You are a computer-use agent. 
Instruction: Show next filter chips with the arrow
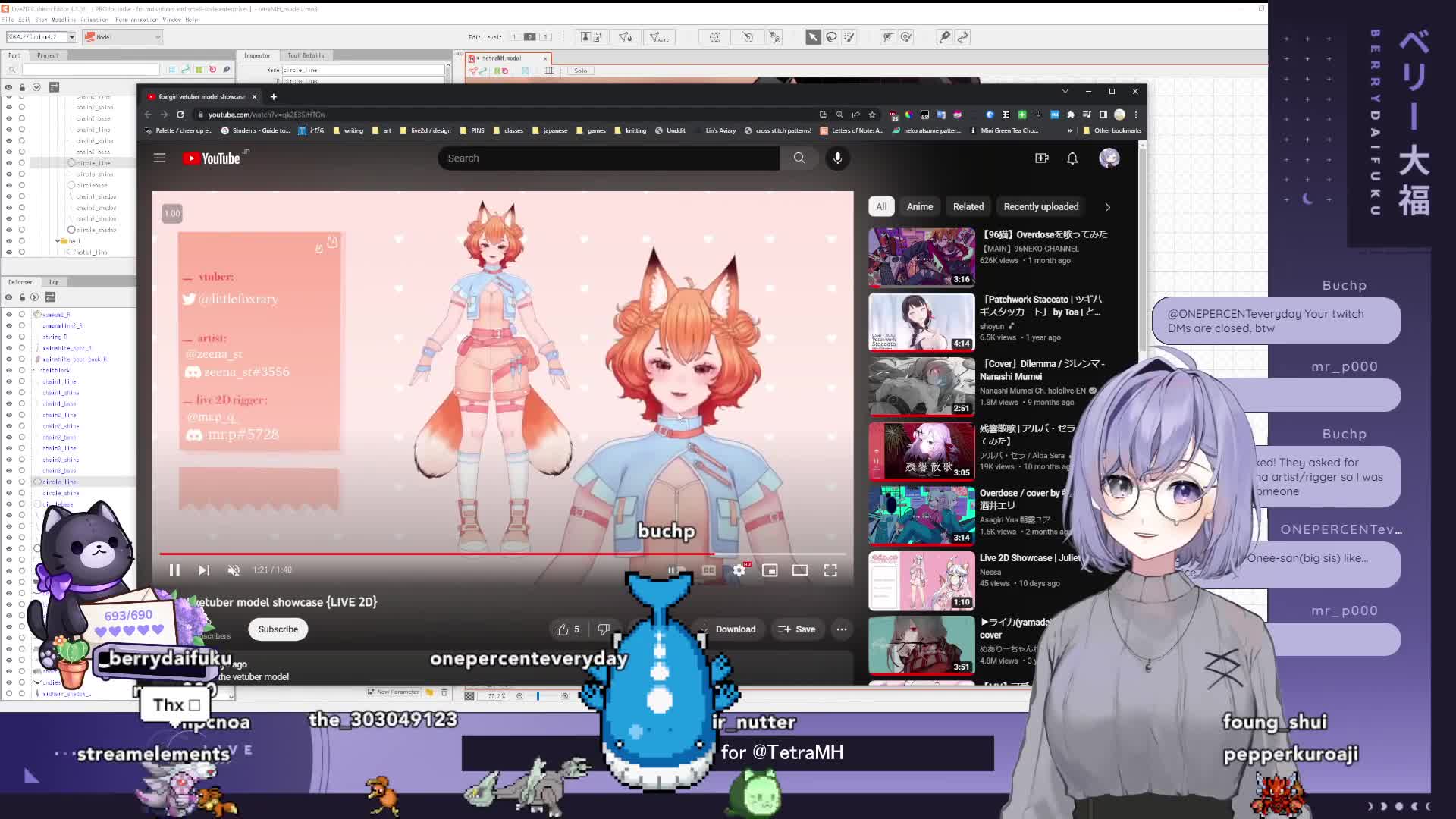[x=1107, y=207]
